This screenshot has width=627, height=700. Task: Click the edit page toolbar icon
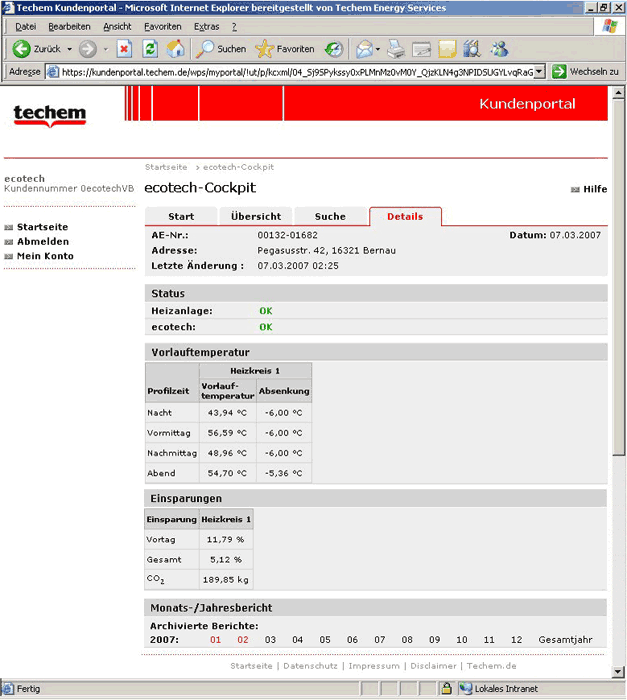coord(422,49)
